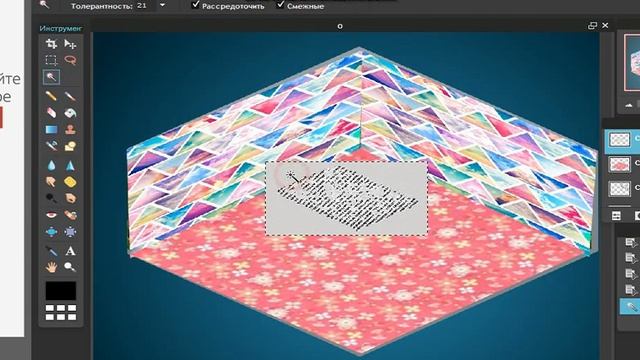
Task: Select the Blur droplet tool
Action: (x=51, y=165)
